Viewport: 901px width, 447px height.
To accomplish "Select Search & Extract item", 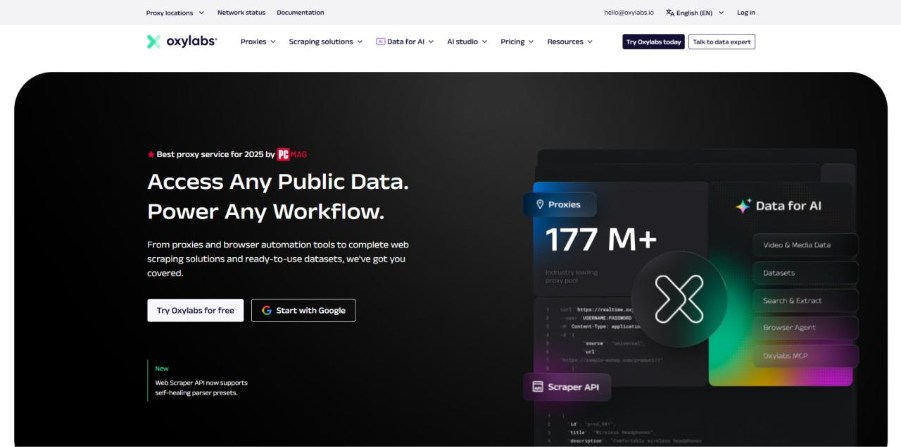I will (x=806, y=300).
